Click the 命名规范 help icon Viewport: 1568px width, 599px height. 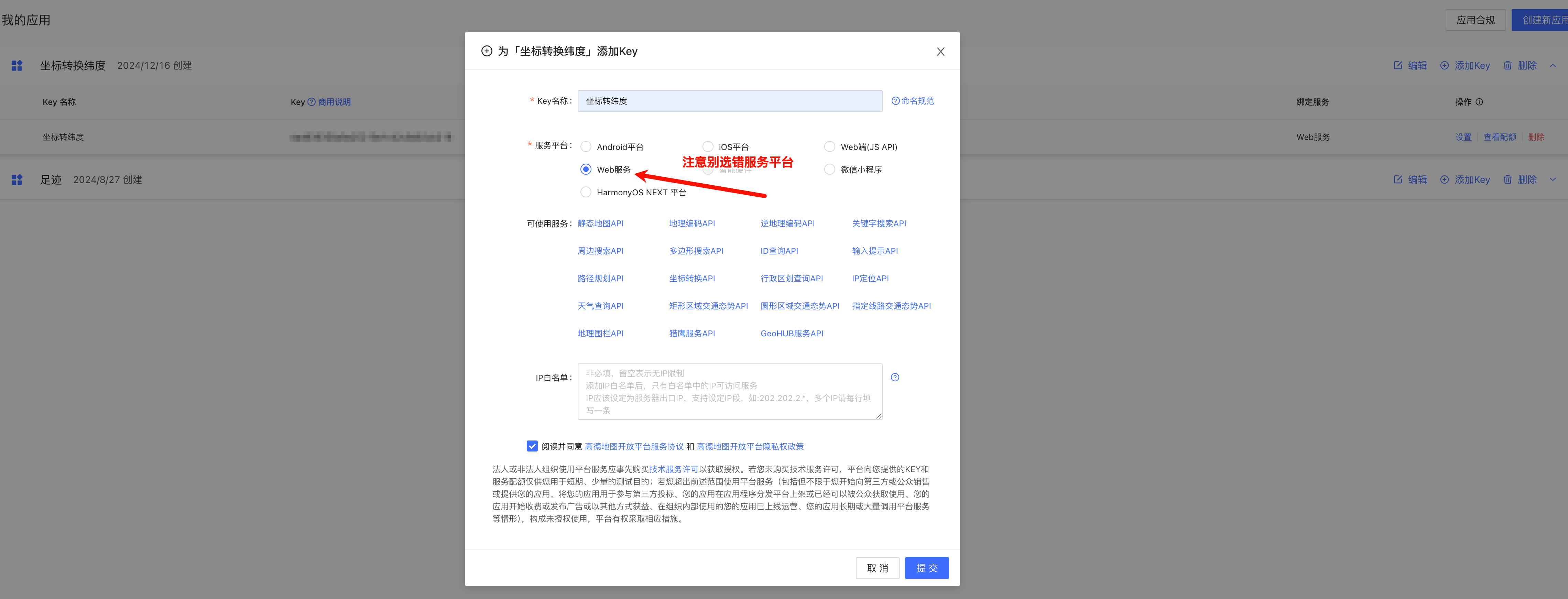895,101
